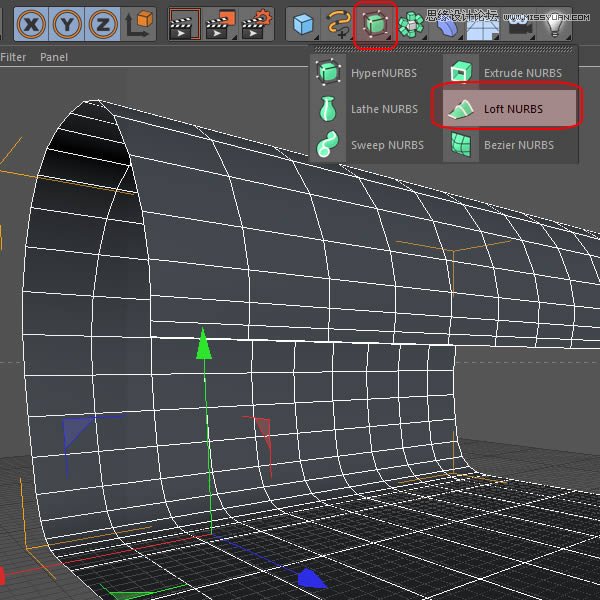Open the green NURBS generator dropdown

(376, 22)
